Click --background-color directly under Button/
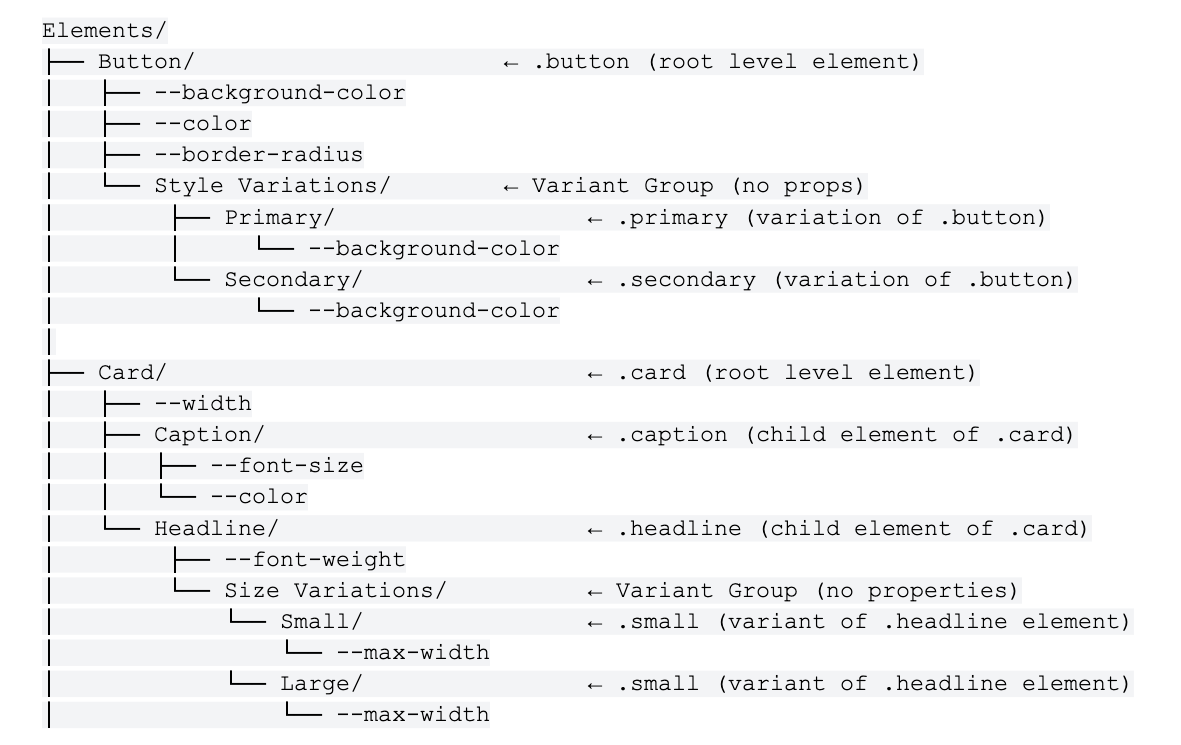This screenshot has height=745, width=1181. coord(279,93)
